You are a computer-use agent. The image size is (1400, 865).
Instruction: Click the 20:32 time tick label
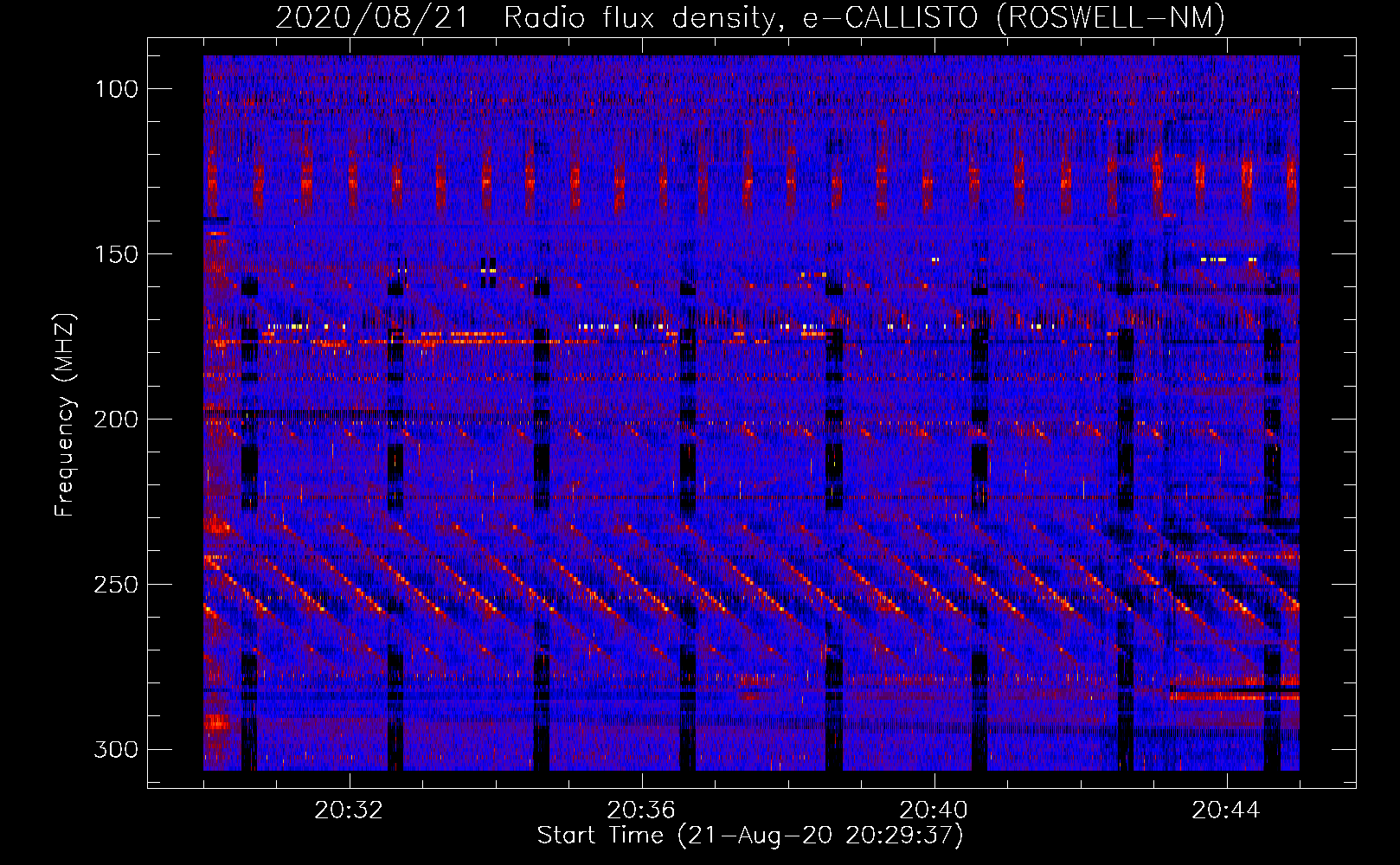[349, 811]
